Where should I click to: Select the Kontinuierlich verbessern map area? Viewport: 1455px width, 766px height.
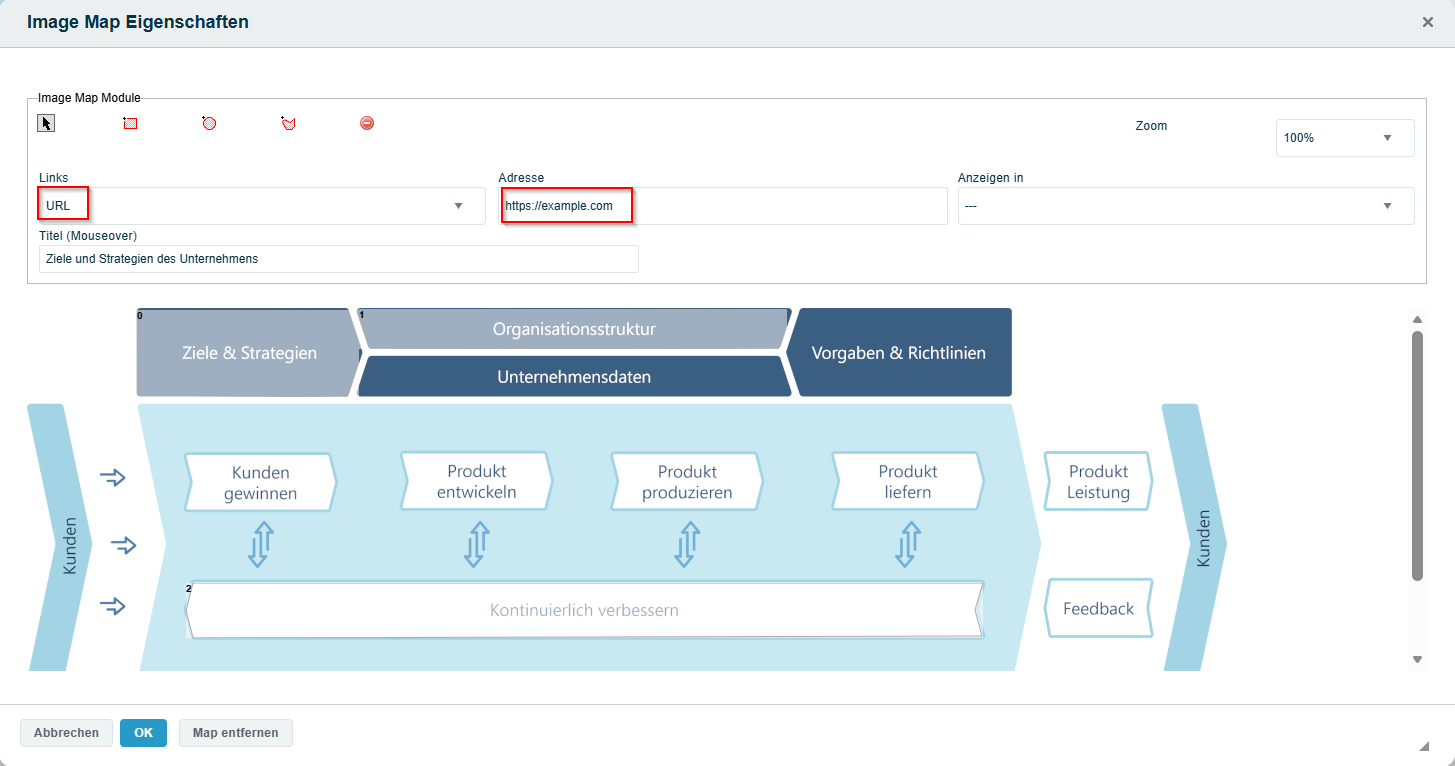584,609
